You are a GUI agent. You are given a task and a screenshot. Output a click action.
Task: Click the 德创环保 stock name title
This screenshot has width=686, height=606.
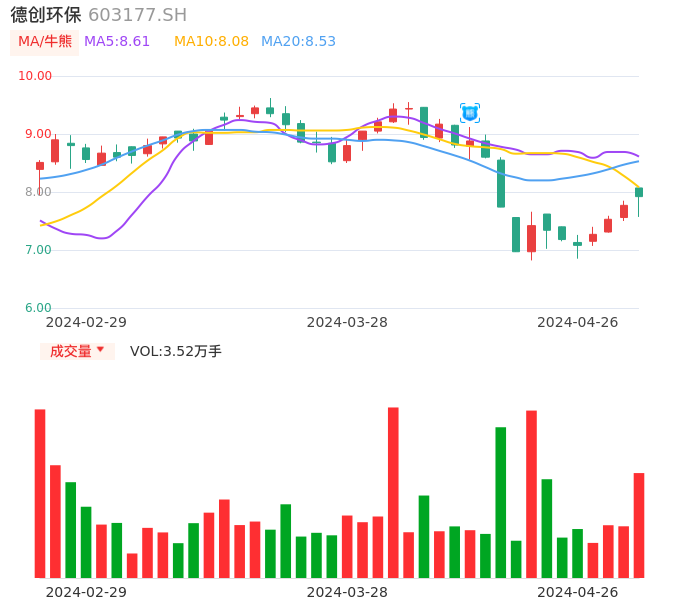[x=46, y=15]
